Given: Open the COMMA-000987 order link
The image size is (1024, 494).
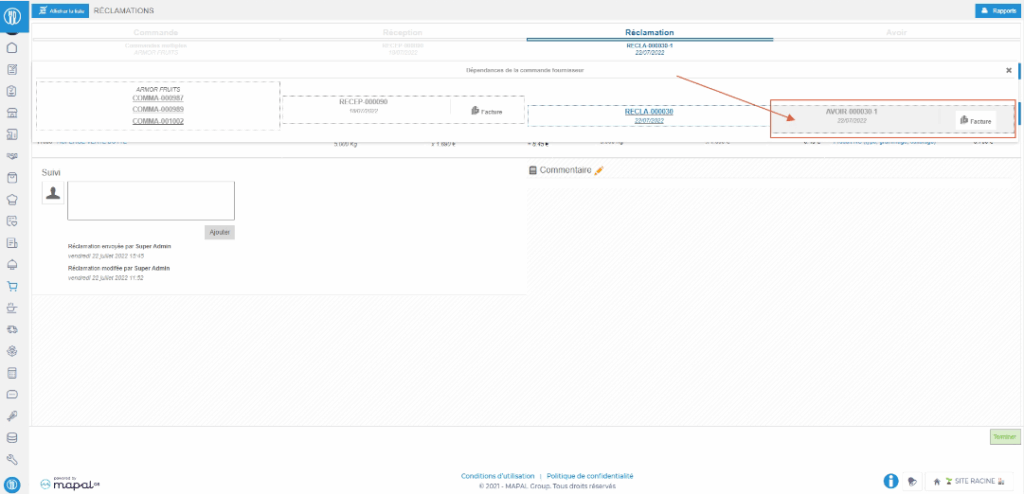Looking at the screenshot, I should pyautogui.click(x=157, y=98).
